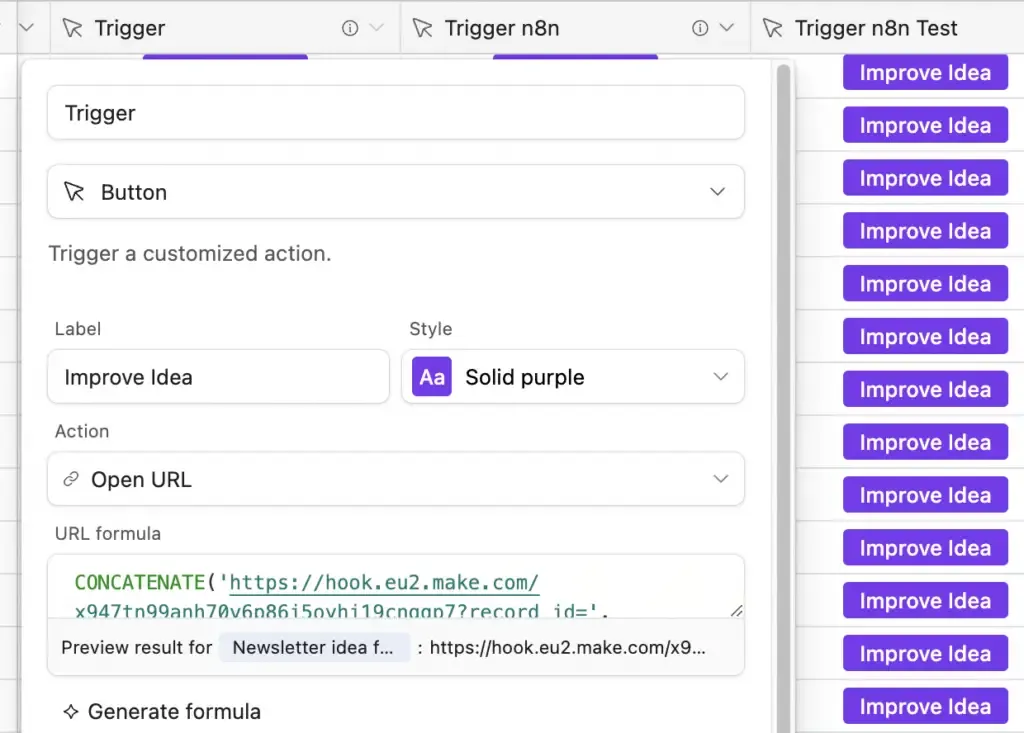Image resolution: width=1024 pixels, height=733 pixels.
Task: Click the Label input with Improve Idea text
Action: tap(218, 377)
